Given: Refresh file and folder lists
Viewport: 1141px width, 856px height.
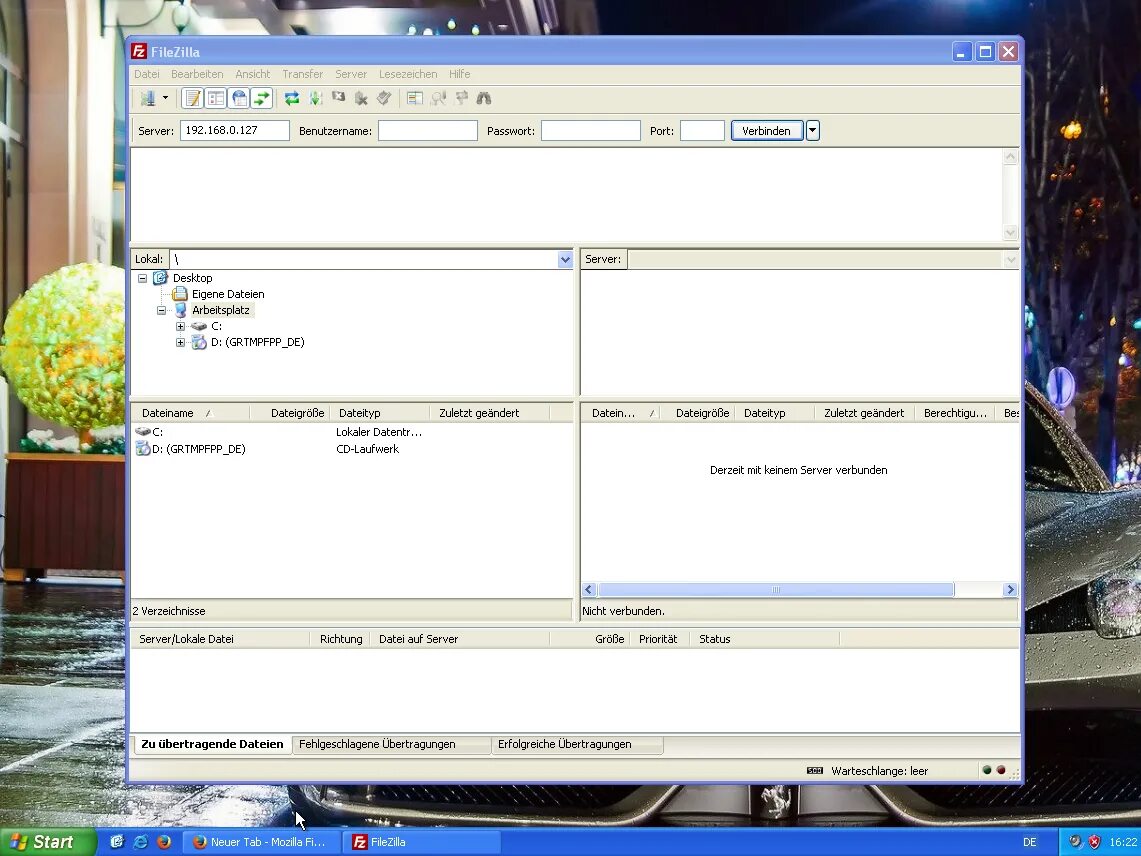Looking at the screenshot, I should point(292,98).
